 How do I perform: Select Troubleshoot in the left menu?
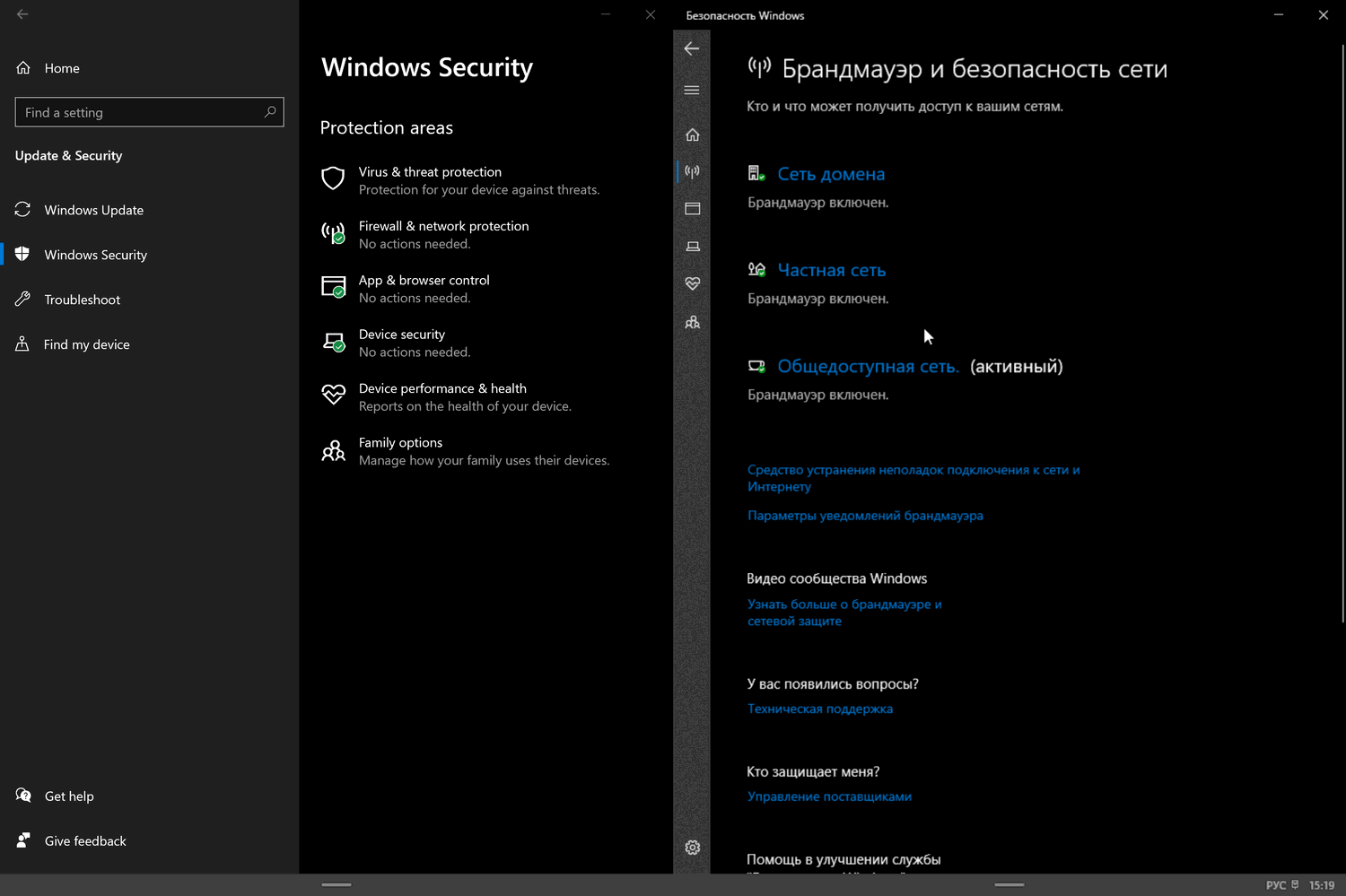82,300
